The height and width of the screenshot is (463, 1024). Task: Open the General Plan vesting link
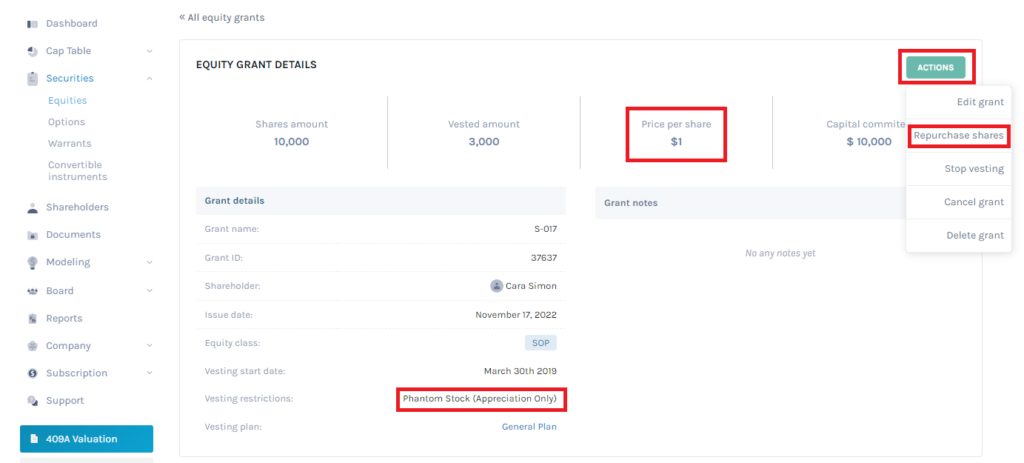tap(529, 427)
